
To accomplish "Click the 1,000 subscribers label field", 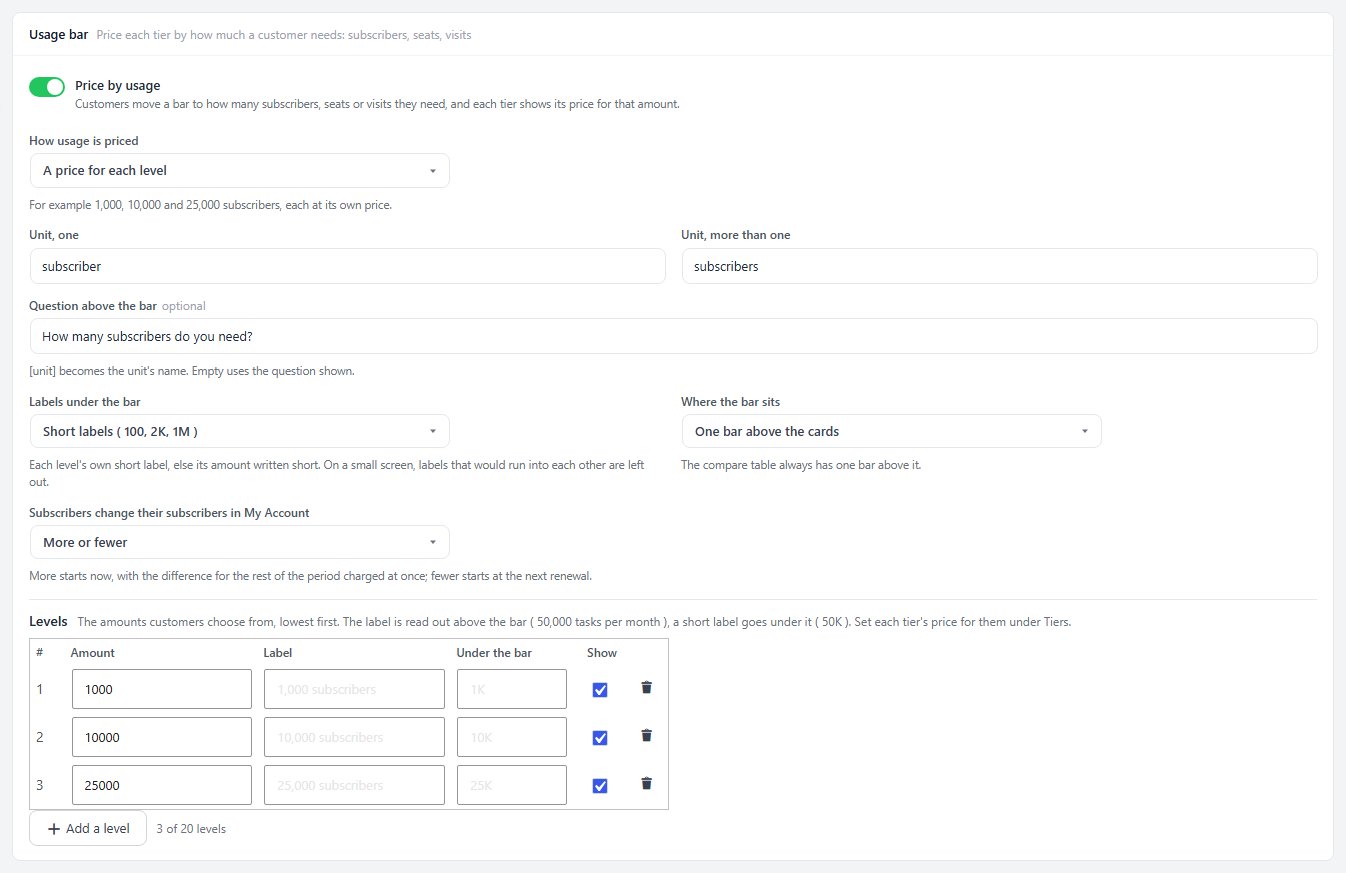I will click(x=354, y=689).
